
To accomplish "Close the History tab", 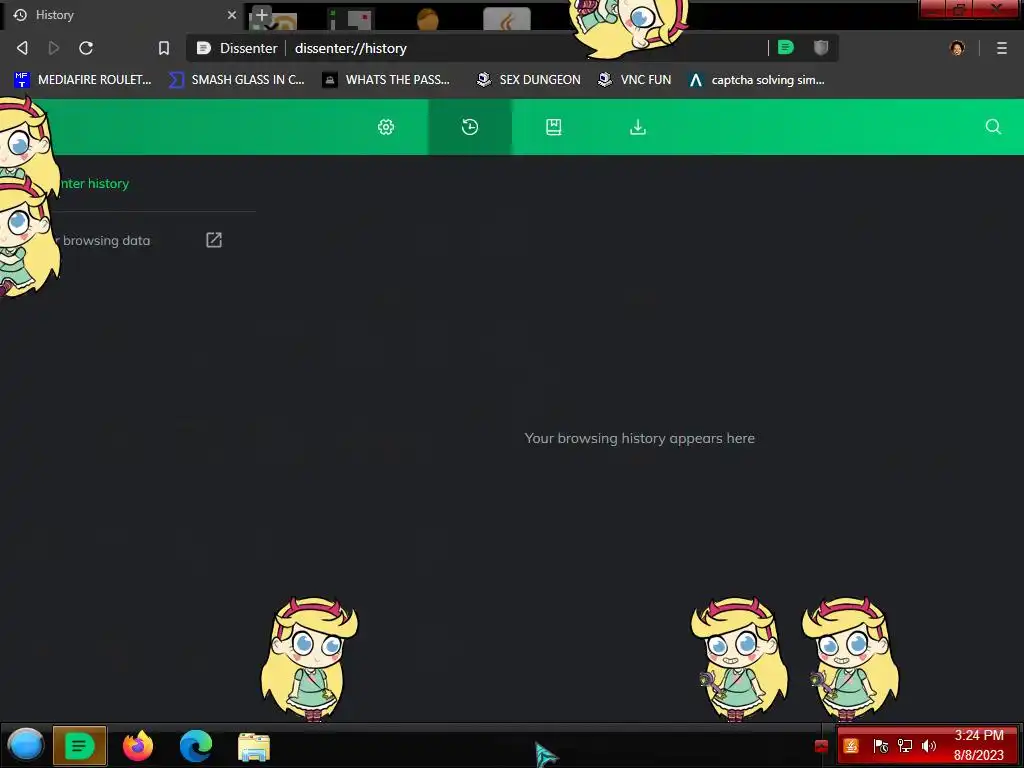I will [232, 14].
